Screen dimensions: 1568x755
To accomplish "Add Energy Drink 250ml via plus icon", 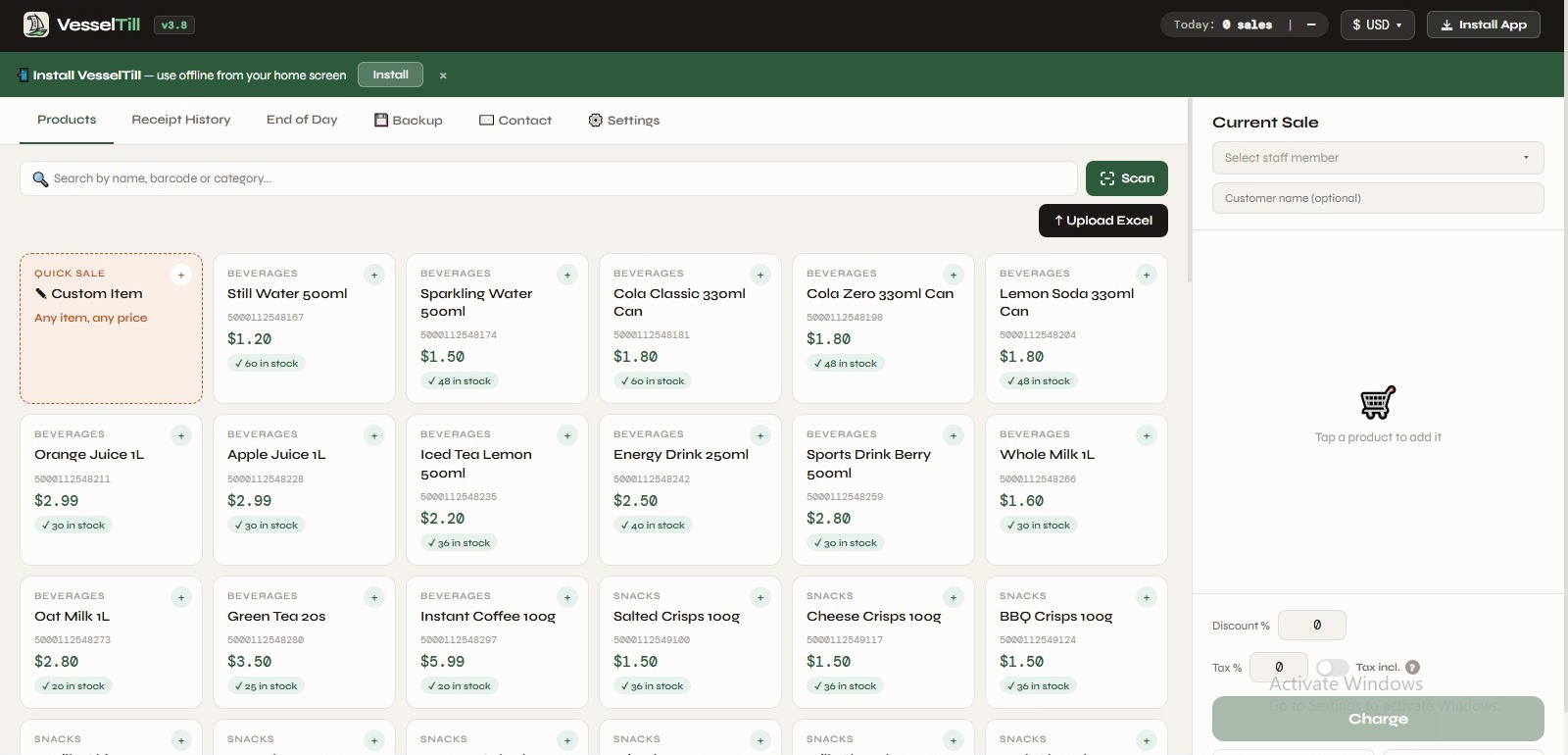I will [x=760, y=435].
